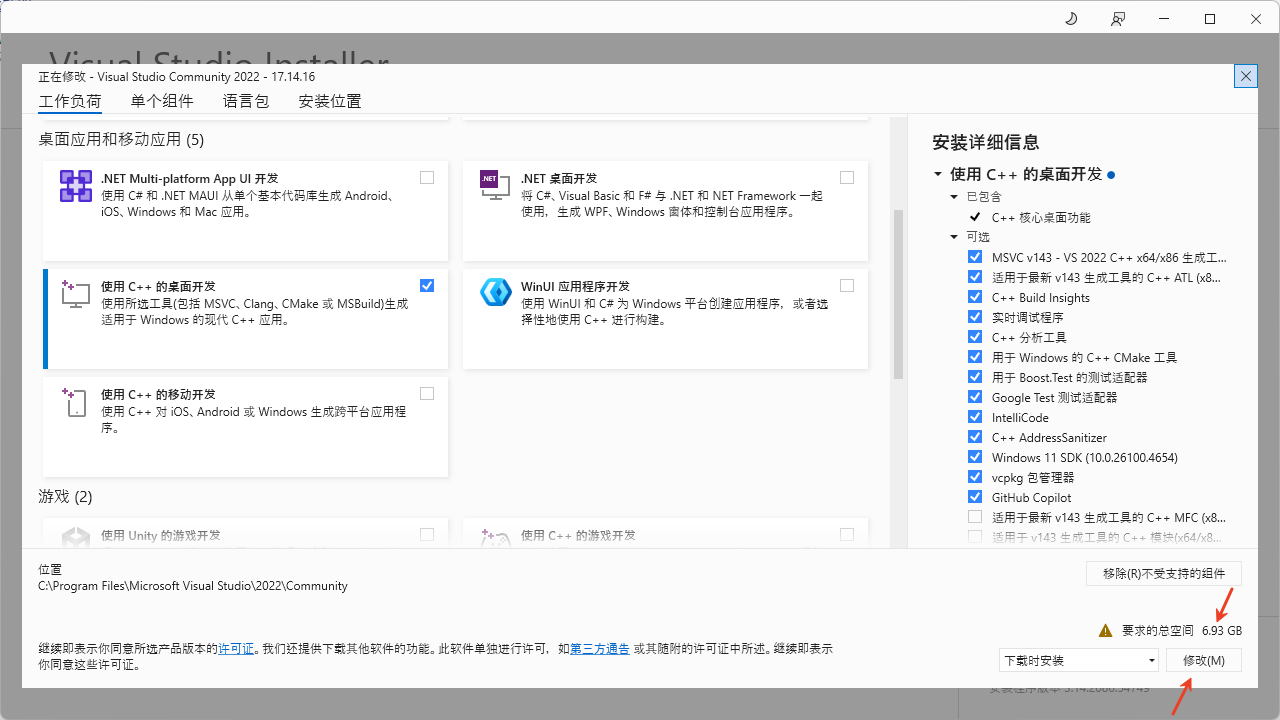Click the feedback icon in the title bar
Screen dimensions: 1280x720
point(1118,19)
